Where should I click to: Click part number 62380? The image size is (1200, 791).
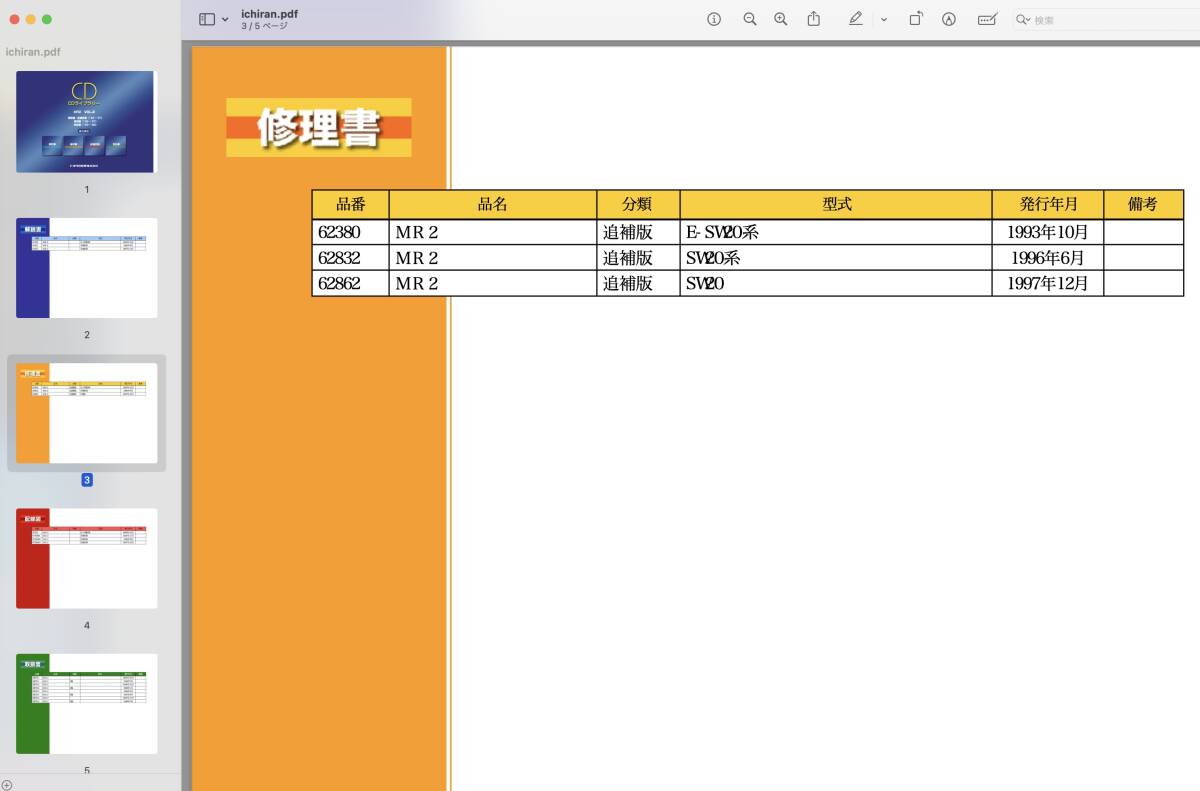(339, 232)
